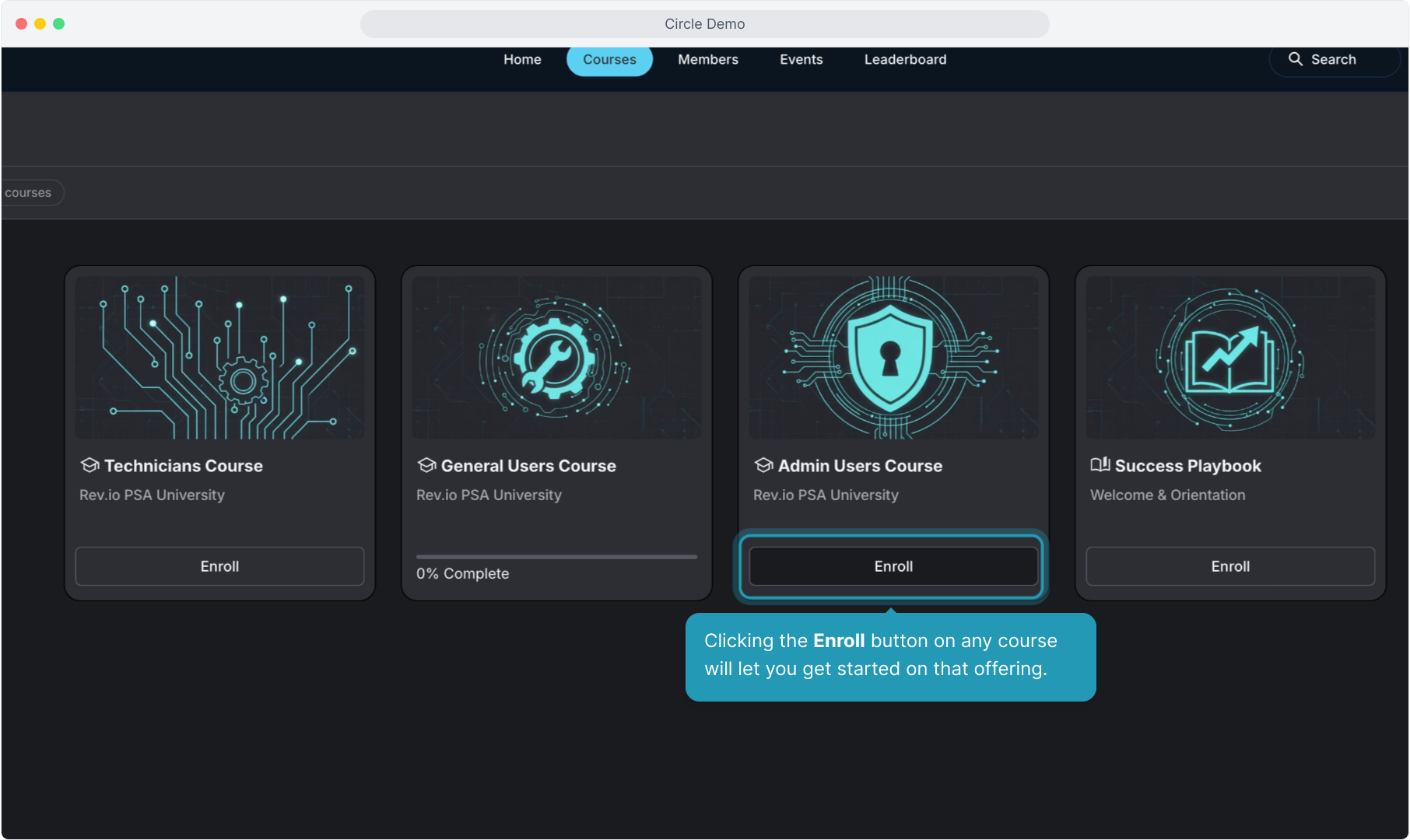The image size is (1410, 840).
Task: Click graduation cap icon beside Admin Users Course
Action: (763, 465)
